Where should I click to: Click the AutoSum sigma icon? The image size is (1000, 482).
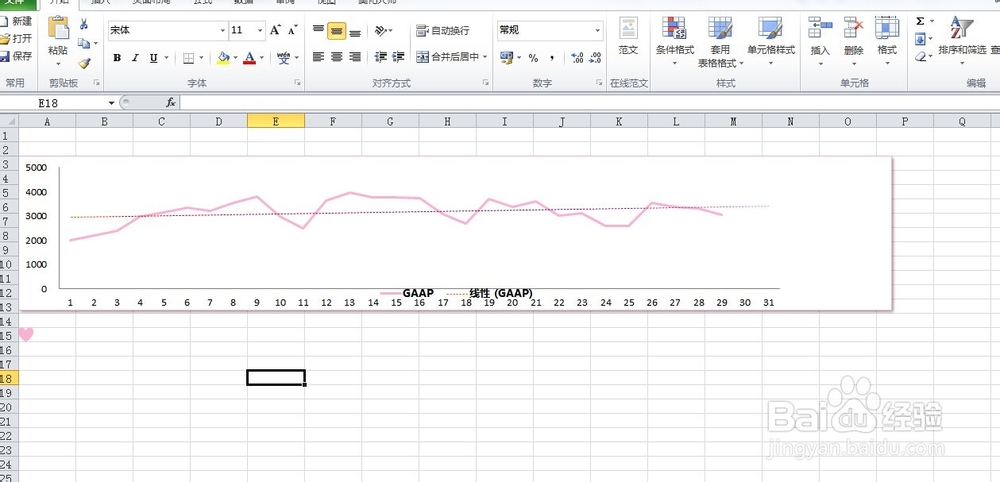point(920,22)
